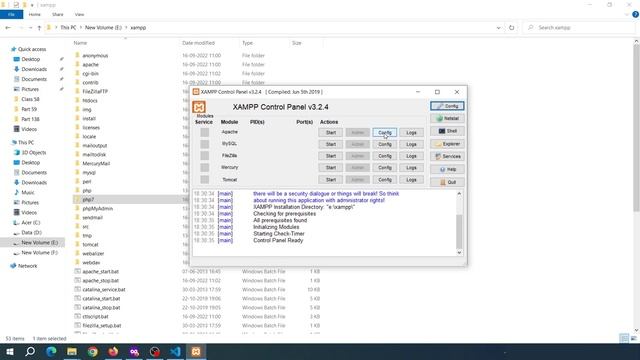Open Config for the FileZilla module
The width and height of the screenshot is (640, 360).
click(x=384, y=156)
